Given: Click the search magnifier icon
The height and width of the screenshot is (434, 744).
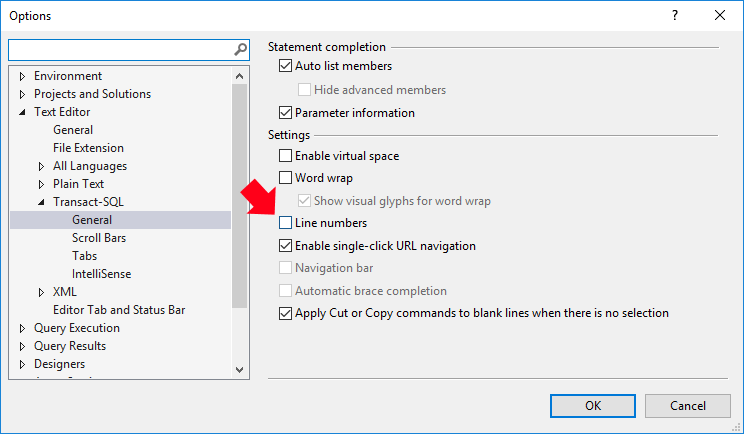Looking at the screenshot, I should (x=241, y=49).
